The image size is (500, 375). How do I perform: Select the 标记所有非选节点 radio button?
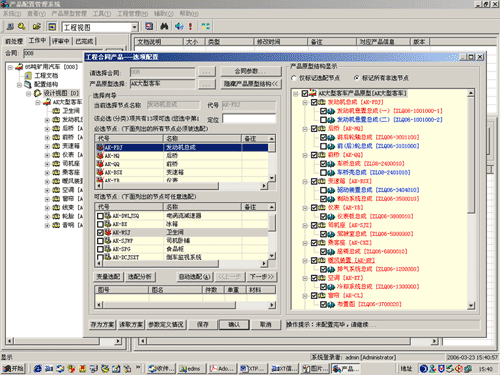click(x=356, y=78)
